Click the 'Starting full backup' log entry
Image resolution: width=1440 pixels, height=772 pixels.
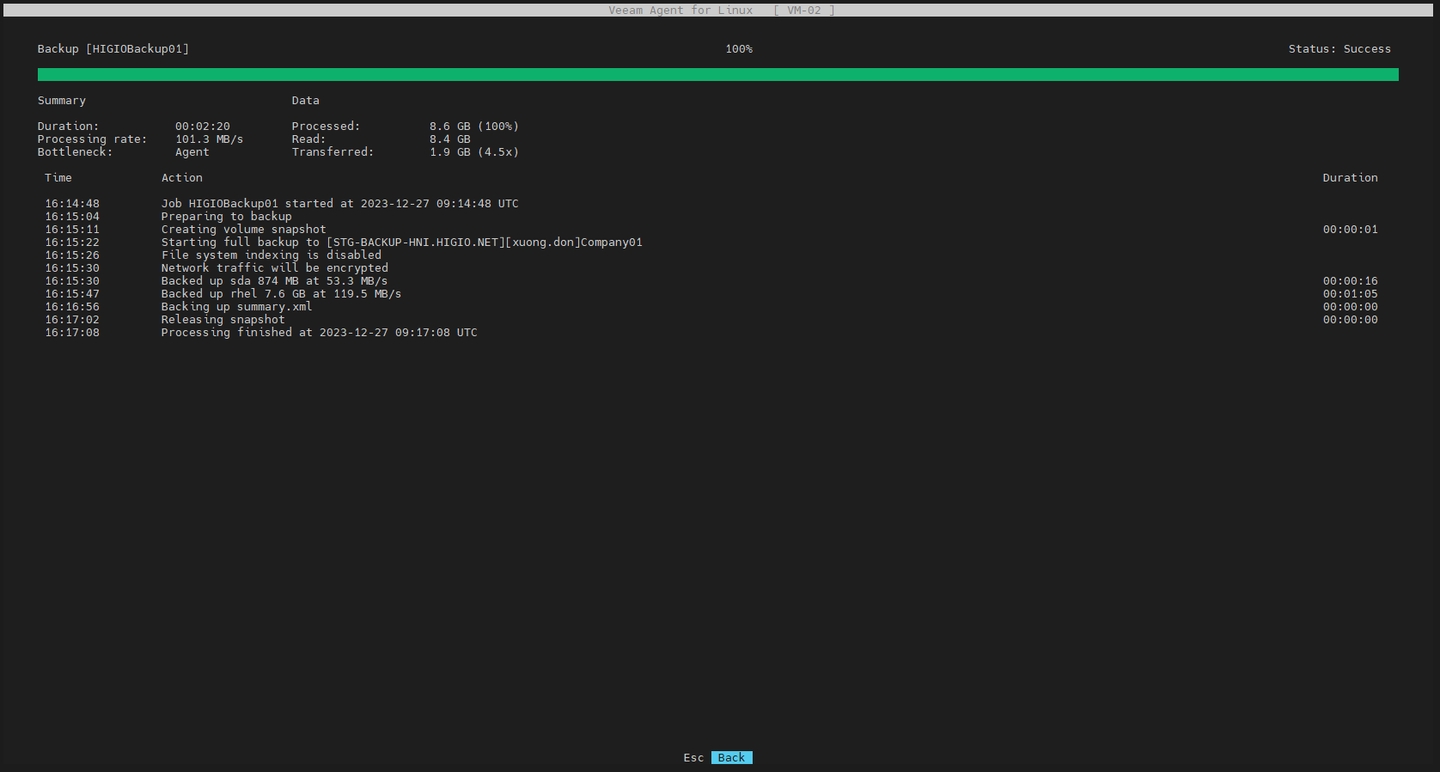401,243
